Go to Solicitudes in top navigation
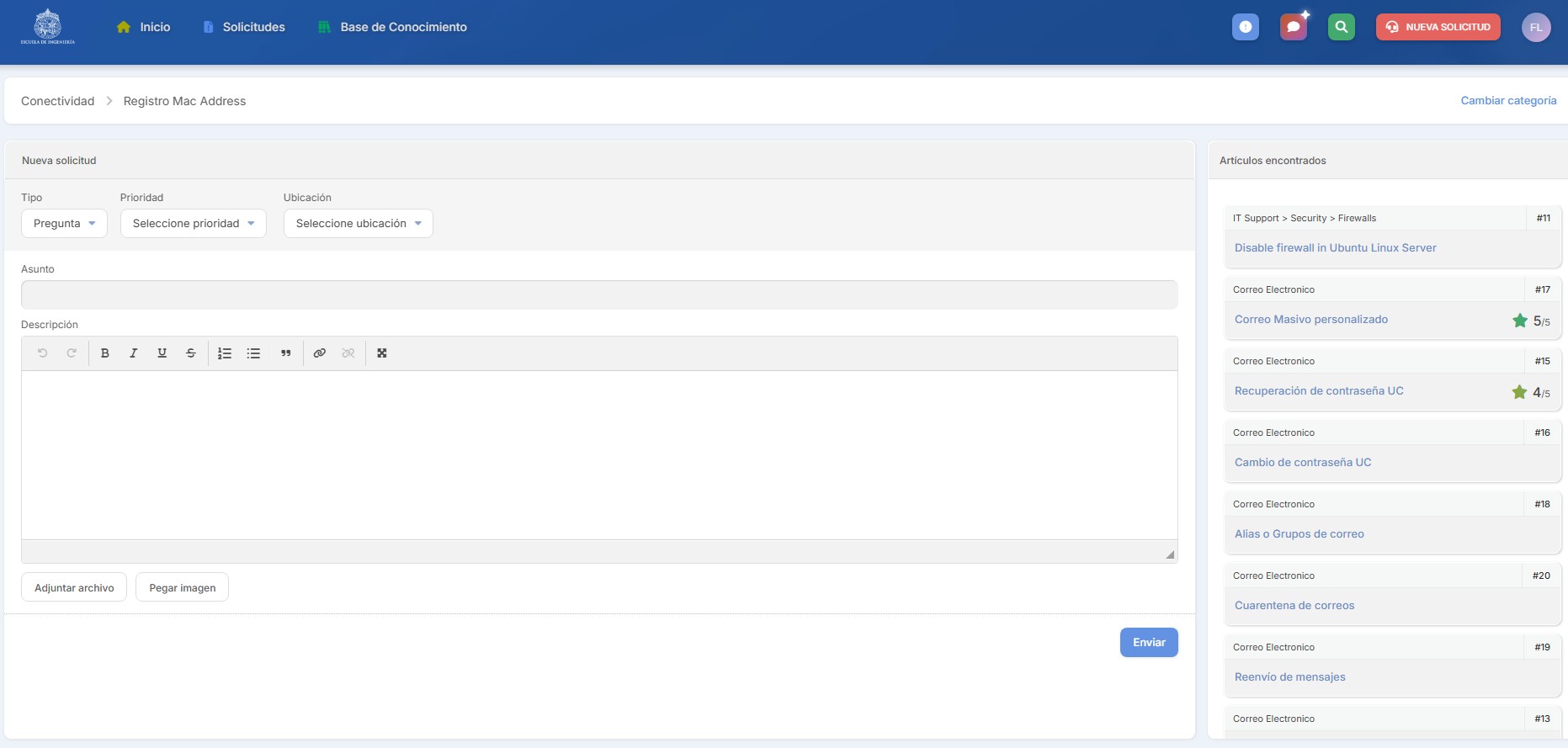The width and height of the screenshot is (1568, 748). (253, 27)
